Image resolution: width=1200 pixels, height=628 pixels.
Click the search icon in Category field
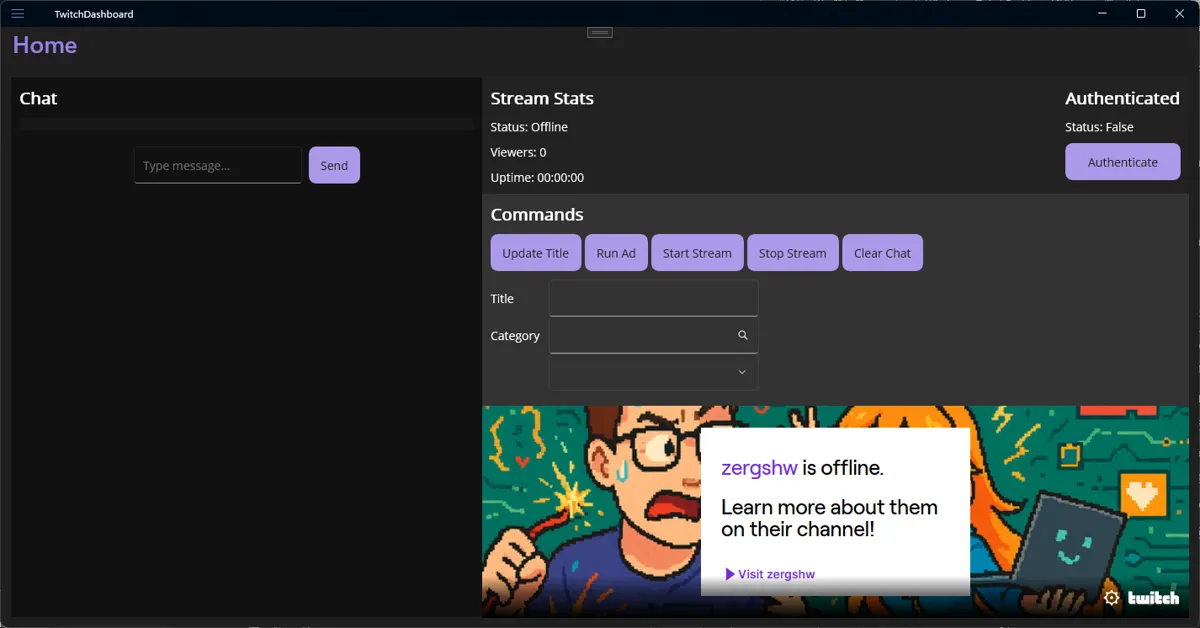[743, 335]
